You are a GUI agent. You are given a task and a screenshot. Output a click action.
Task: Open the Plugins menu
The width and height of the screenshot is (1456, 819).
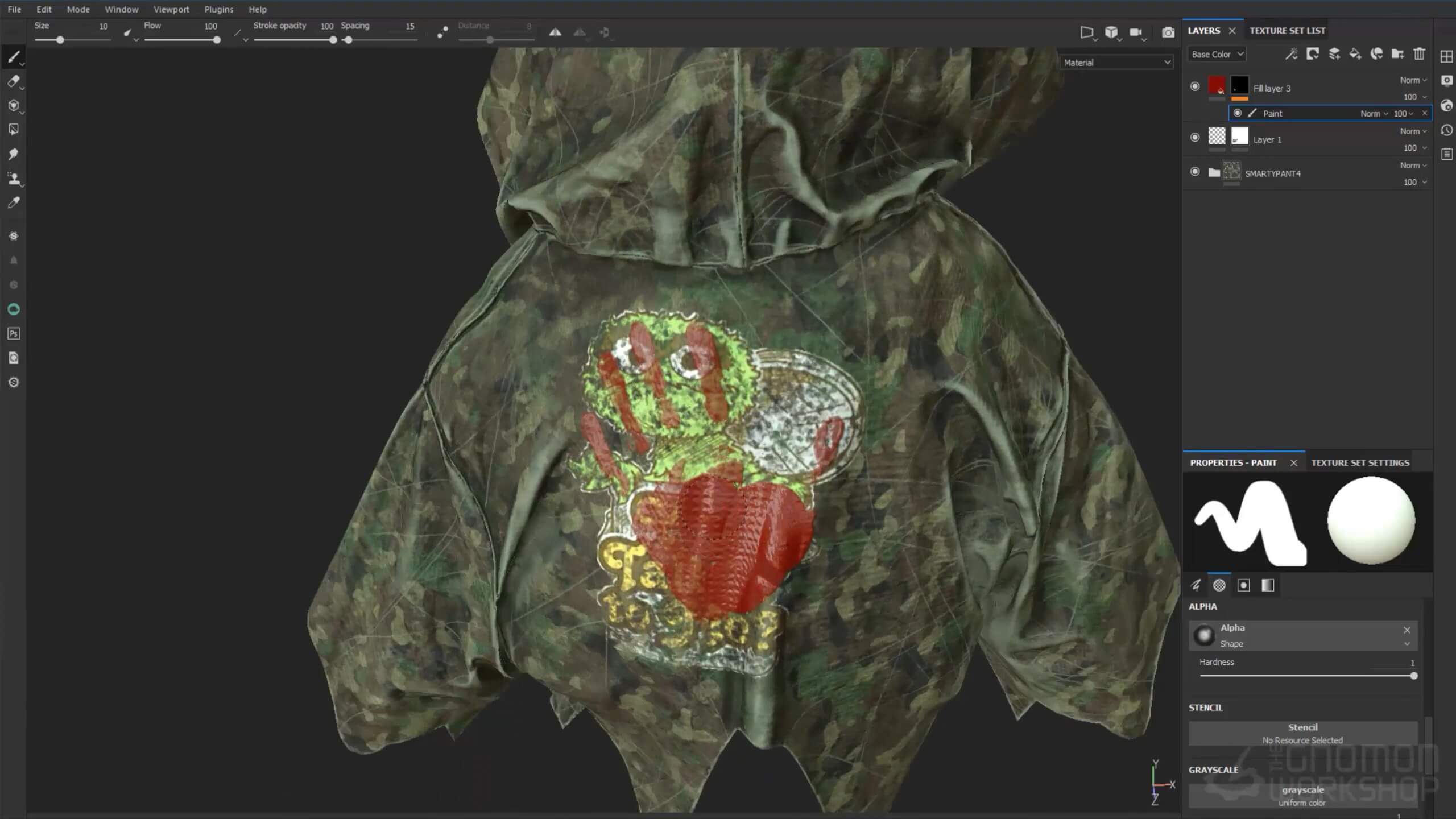[218, 9]
